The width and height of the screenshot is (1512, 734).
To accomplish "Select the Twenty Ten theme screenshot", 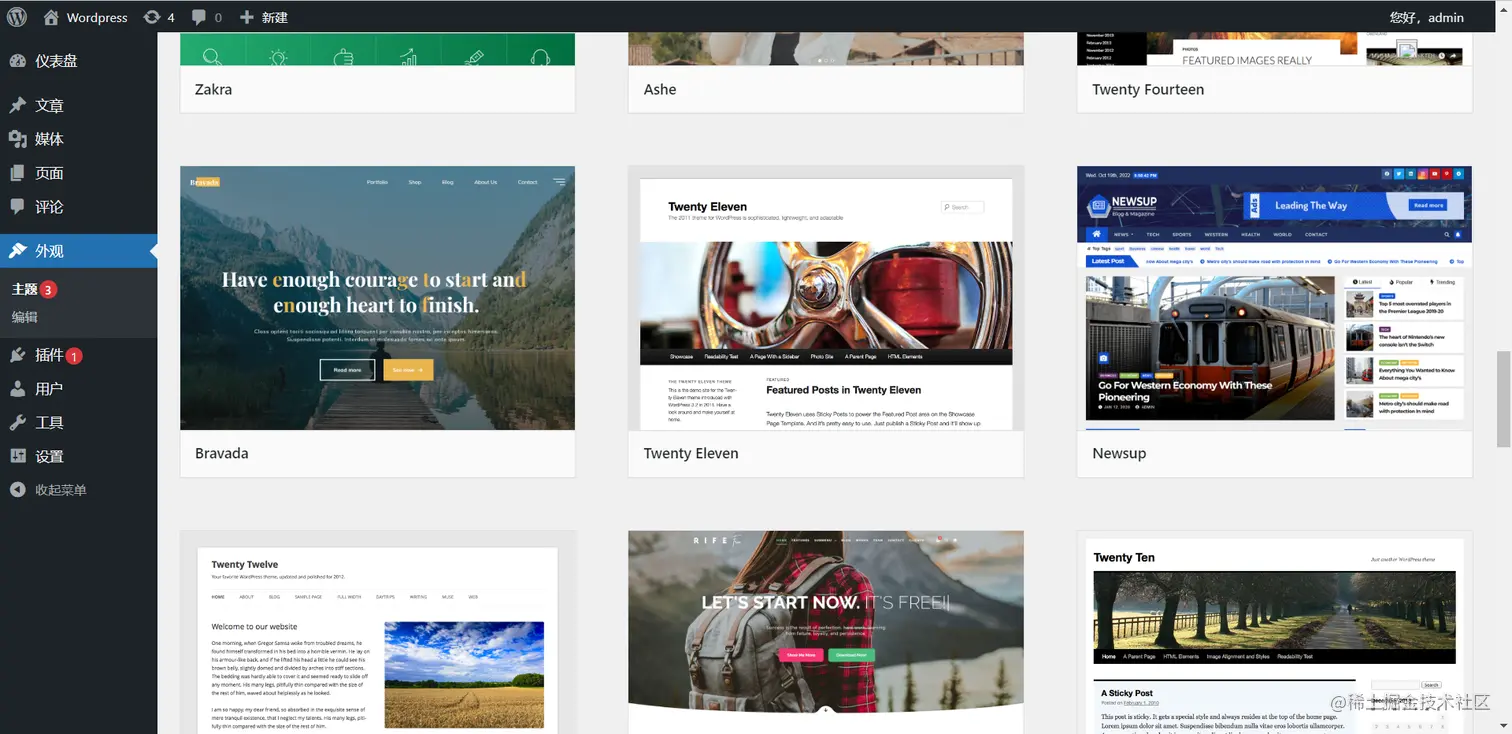I will (1274, 632).
